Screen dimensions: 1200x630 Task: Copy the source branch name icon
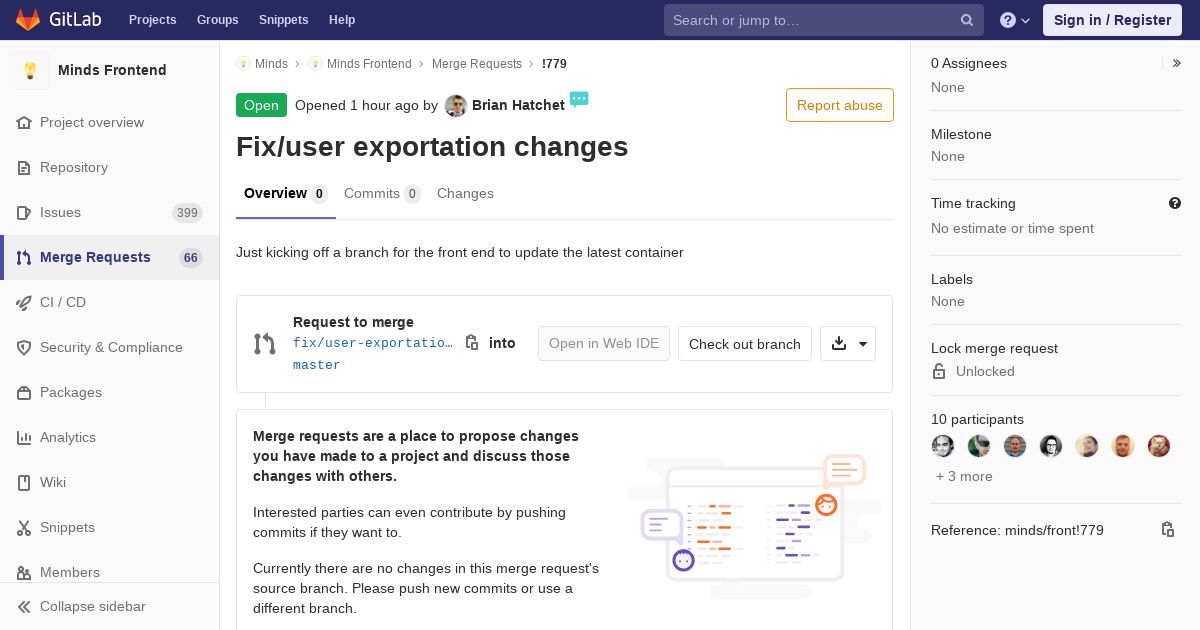(472, 343)
